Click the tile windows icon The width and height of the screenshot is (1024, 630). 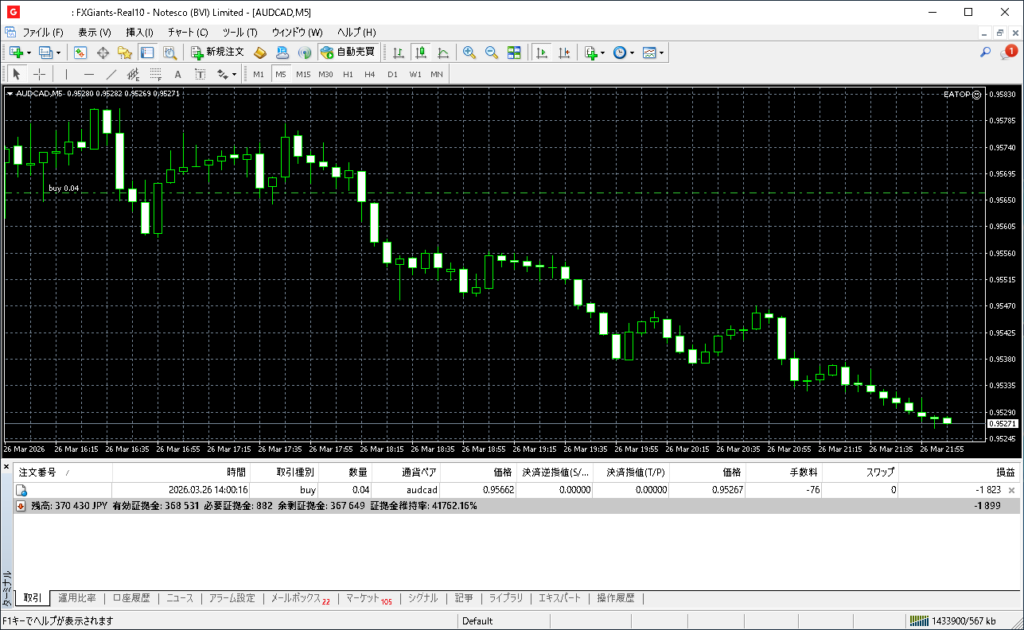pos(514,52)
